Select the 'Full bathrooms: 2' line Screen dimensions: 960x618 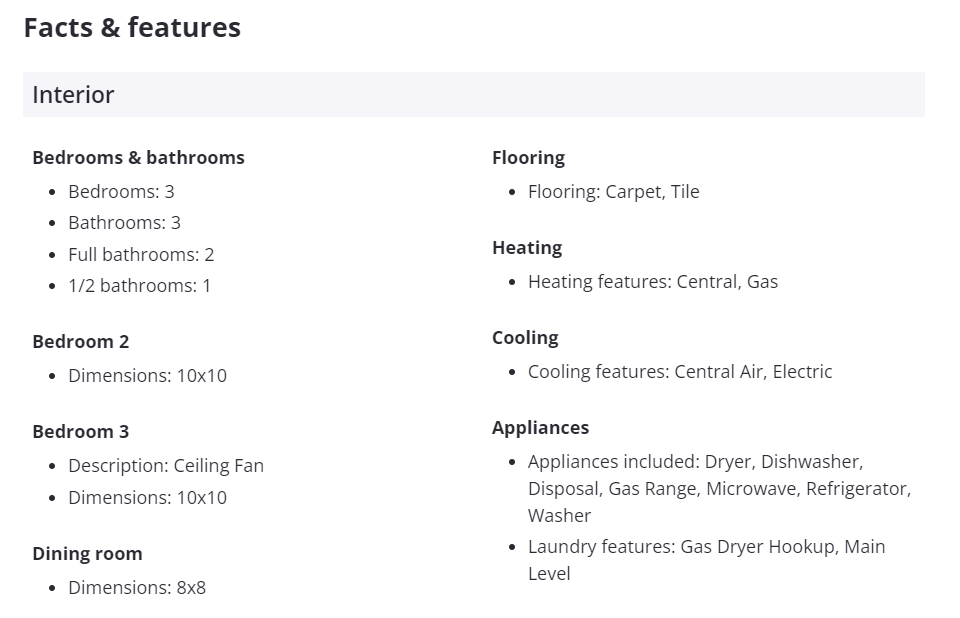pos(141,255)
